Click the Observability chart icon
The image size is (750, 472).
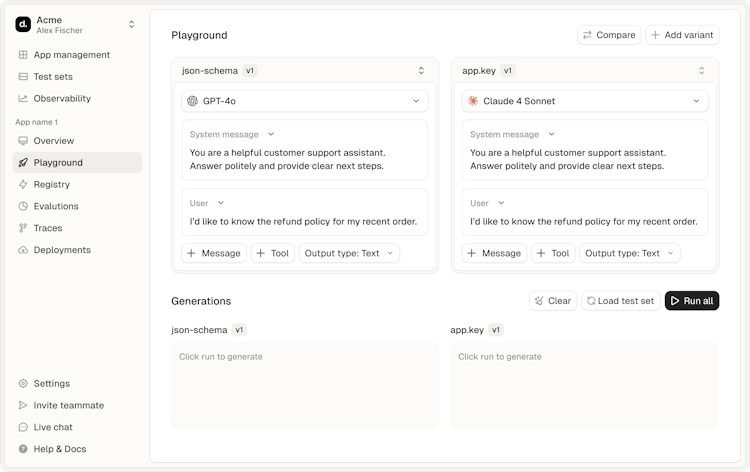pyautogui.click(x=23, y=98)
